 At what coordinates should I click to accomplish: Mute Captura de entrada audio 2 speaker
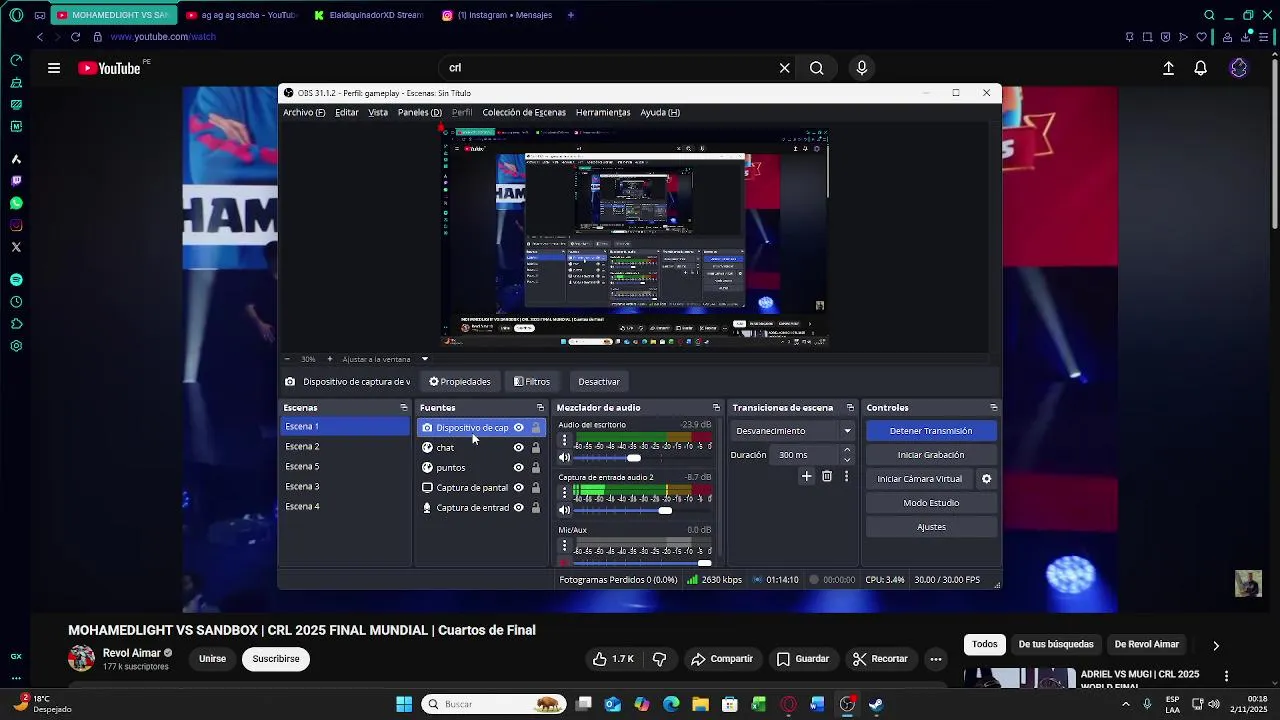click(564, 511)
